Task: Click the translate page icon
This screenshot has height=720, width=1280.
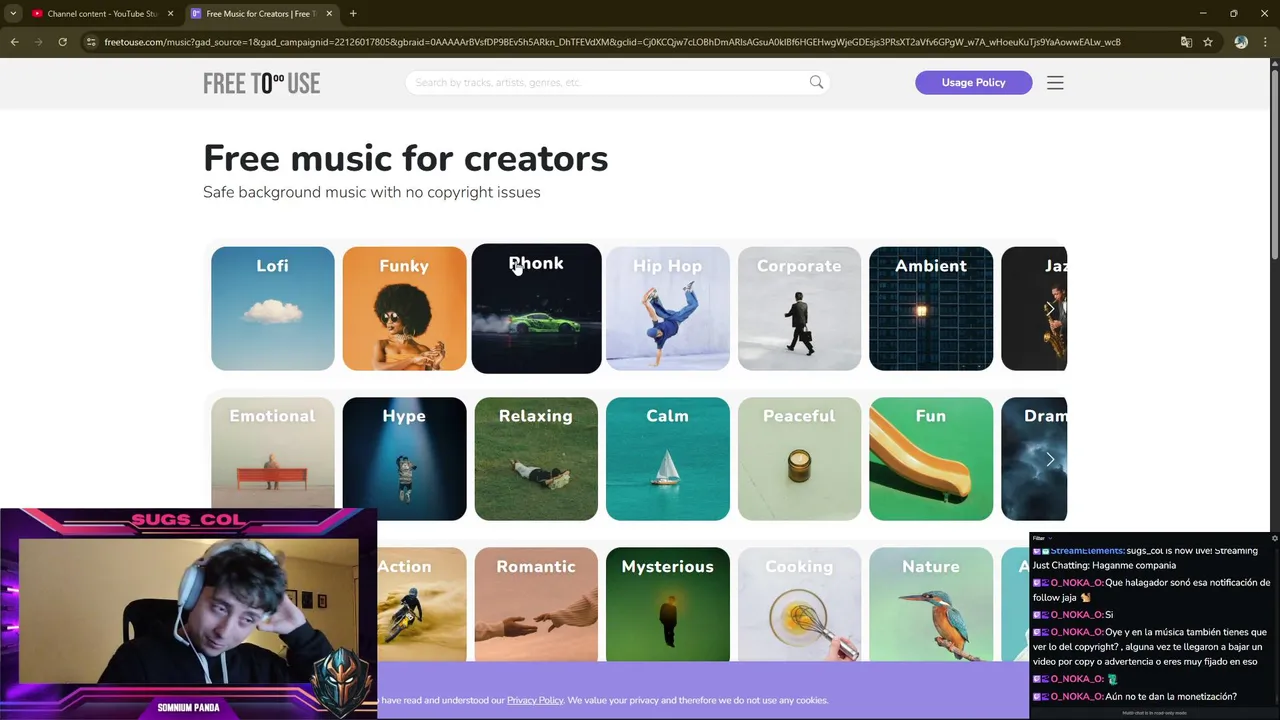Action: click(x=1186, y=42)
